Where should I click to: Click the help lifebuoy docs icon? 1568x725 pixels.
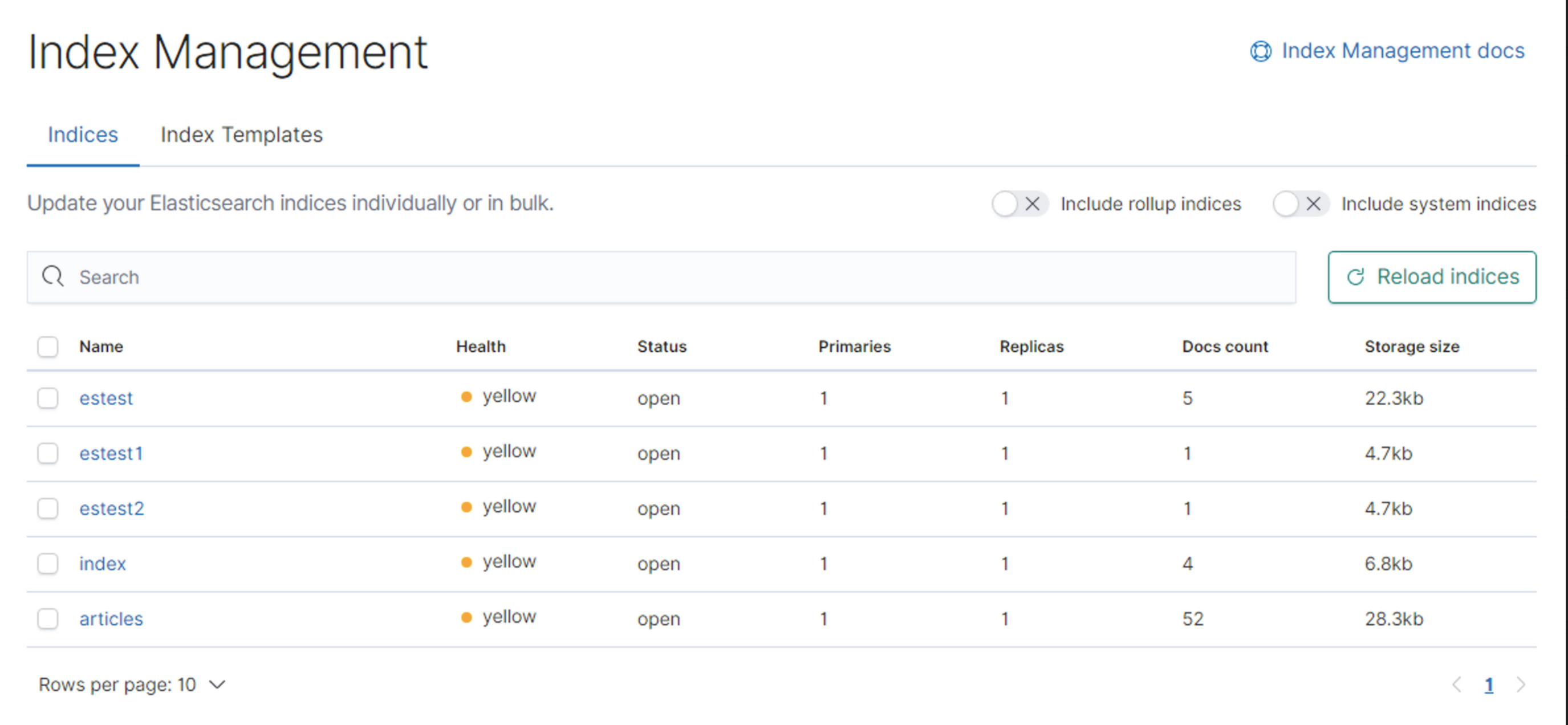(1260, 51)
